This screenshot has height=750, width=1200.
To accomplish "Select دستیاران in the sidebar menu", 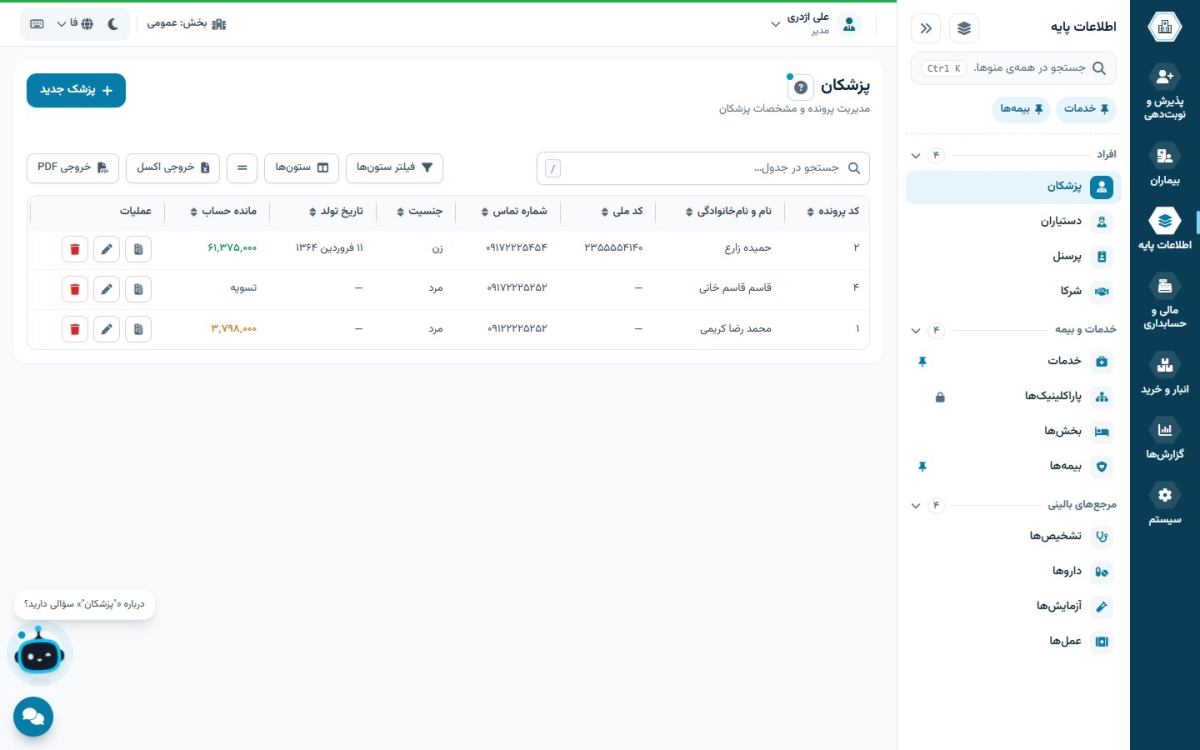I will pos(1014,222).
